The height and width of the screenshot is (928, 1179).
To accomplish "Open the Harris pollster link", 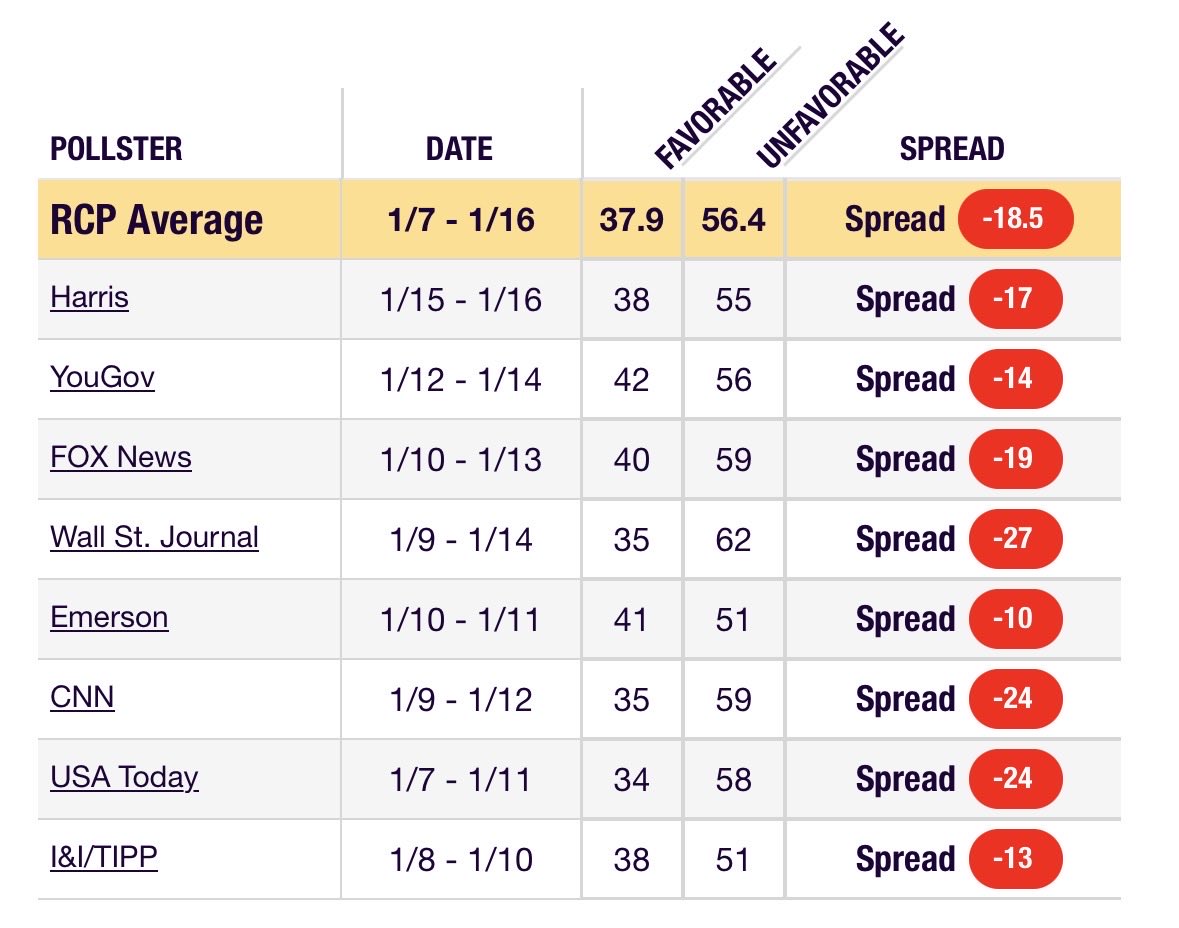I will [x=89, y=298].
